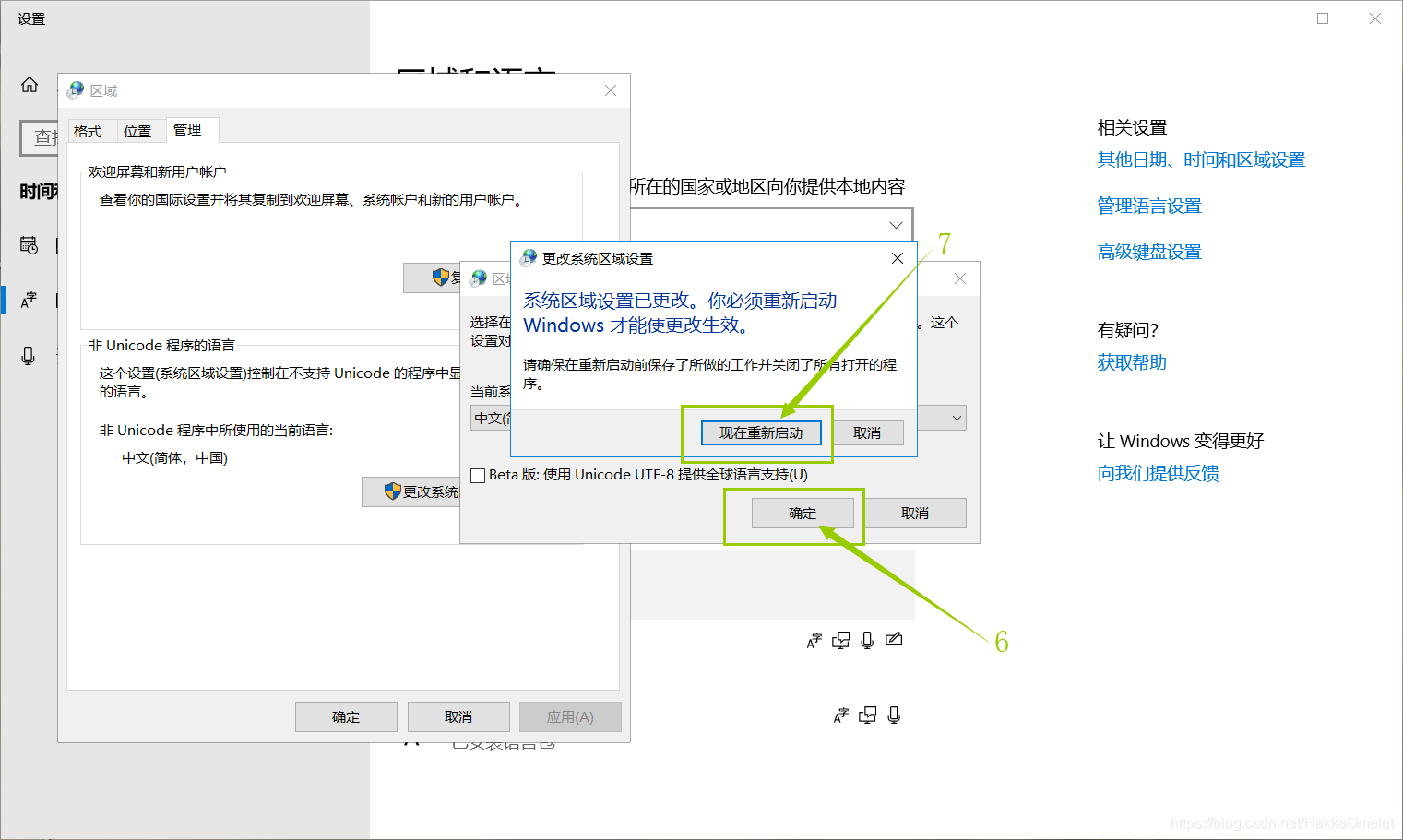Click 现在重新启动 button
Viewport: 1403px width, 840px height.
761,432
